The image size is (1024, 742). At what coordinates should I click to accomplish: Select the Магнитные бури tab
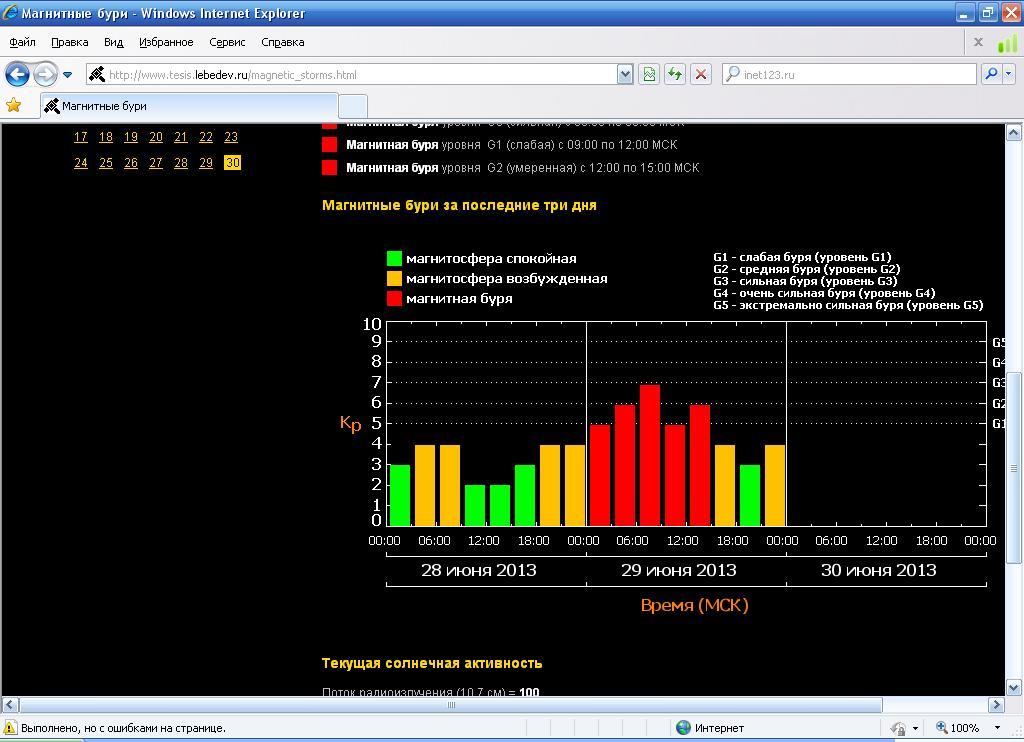(x=189, y=106)
